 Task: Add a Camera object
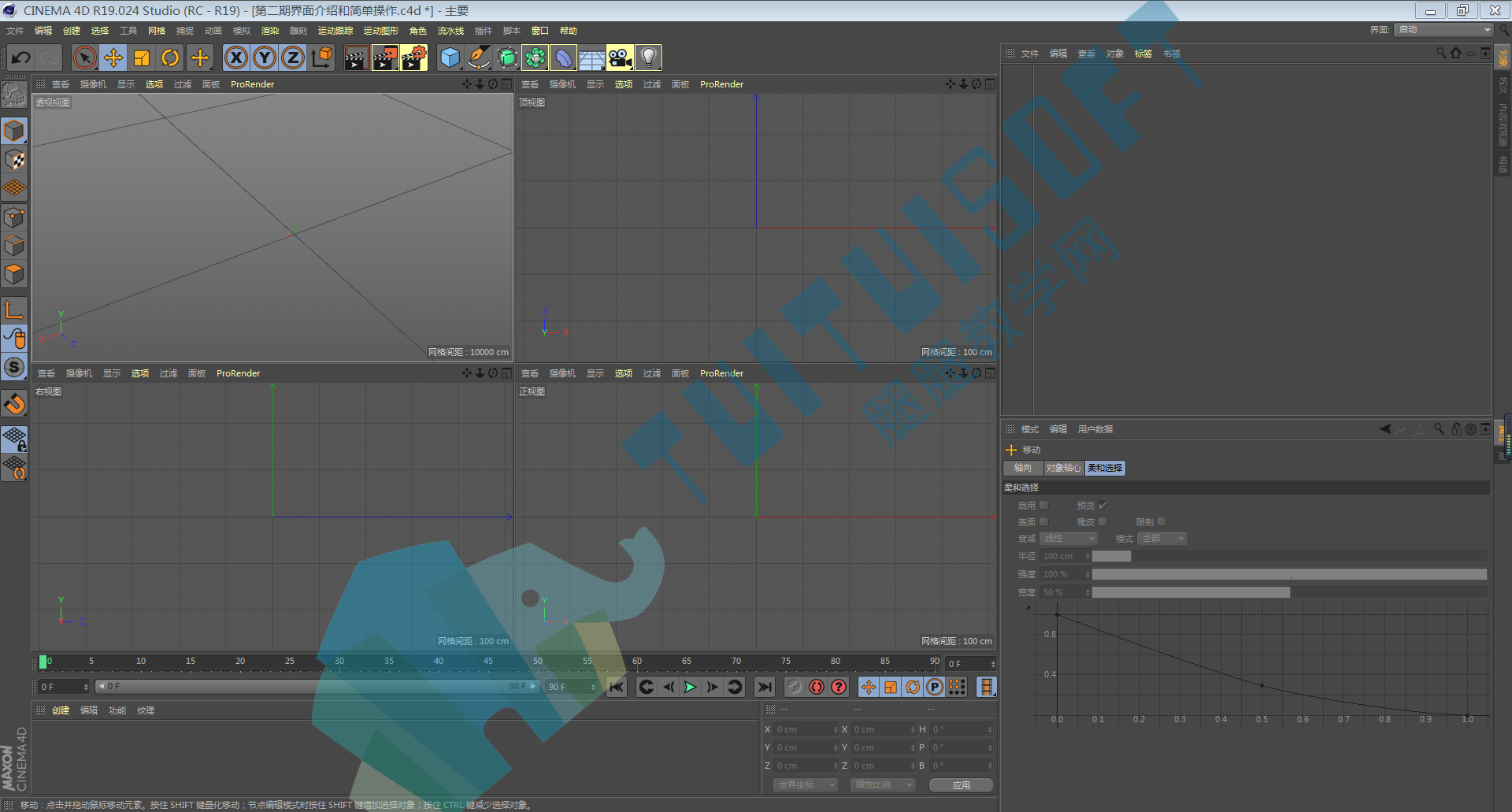point(620,57)
